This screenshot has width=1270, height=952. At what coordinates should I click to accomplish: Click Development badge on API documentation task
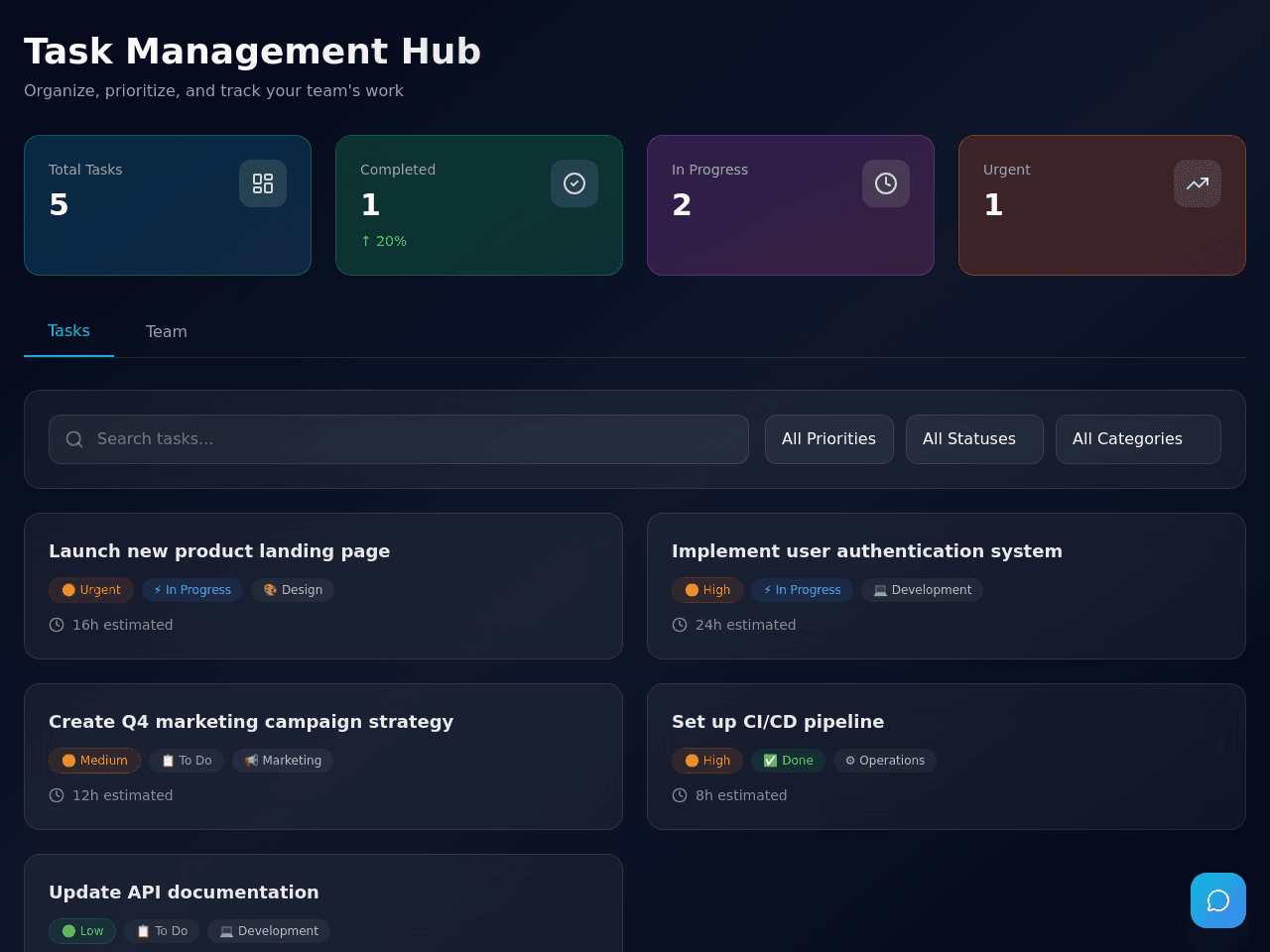coord(269,931)
